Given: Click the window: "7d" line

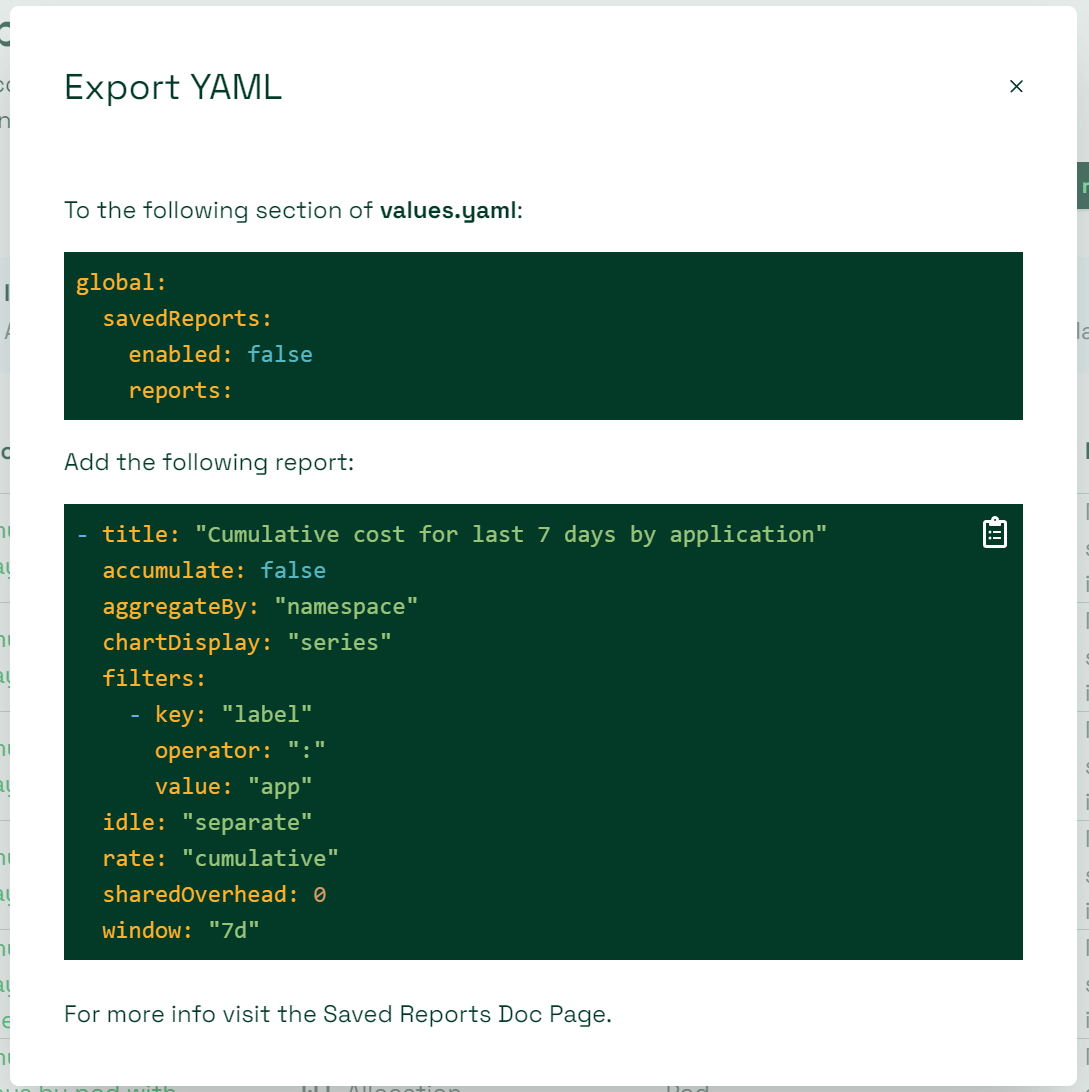Looking at the screenshot, I should point(180,930).
